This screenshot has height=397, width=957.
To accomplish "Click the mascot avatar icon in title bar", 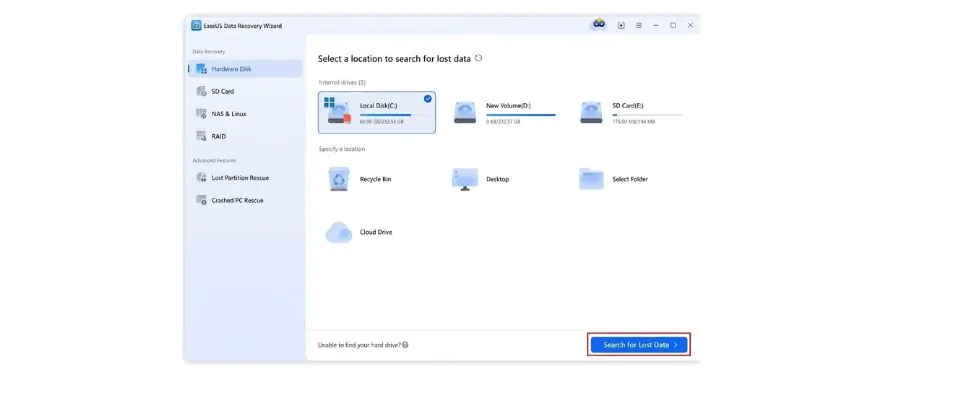I will pos(599,24).
